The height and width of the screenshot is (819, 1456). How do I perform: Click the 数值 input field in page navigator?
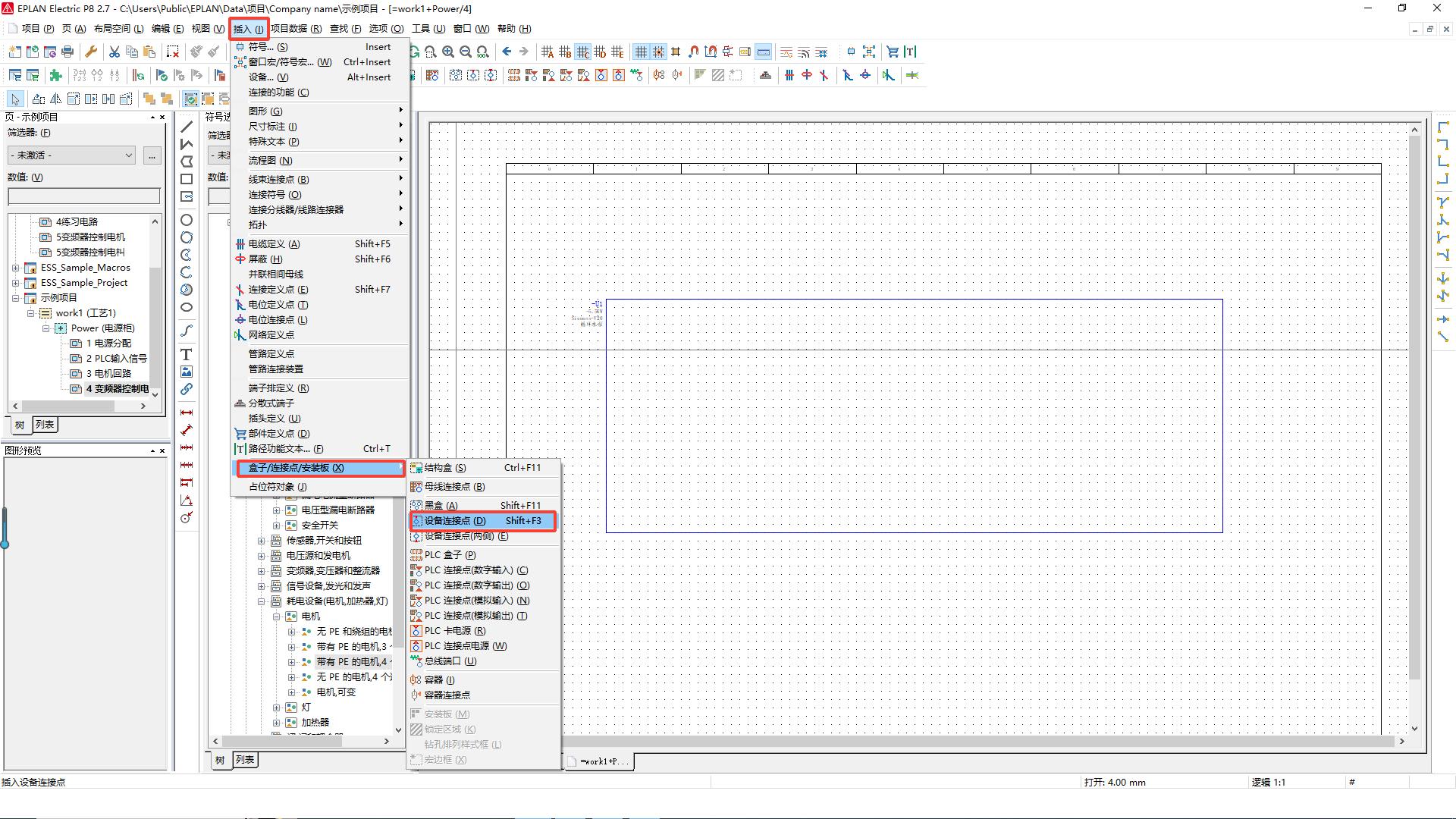point(83,196)
